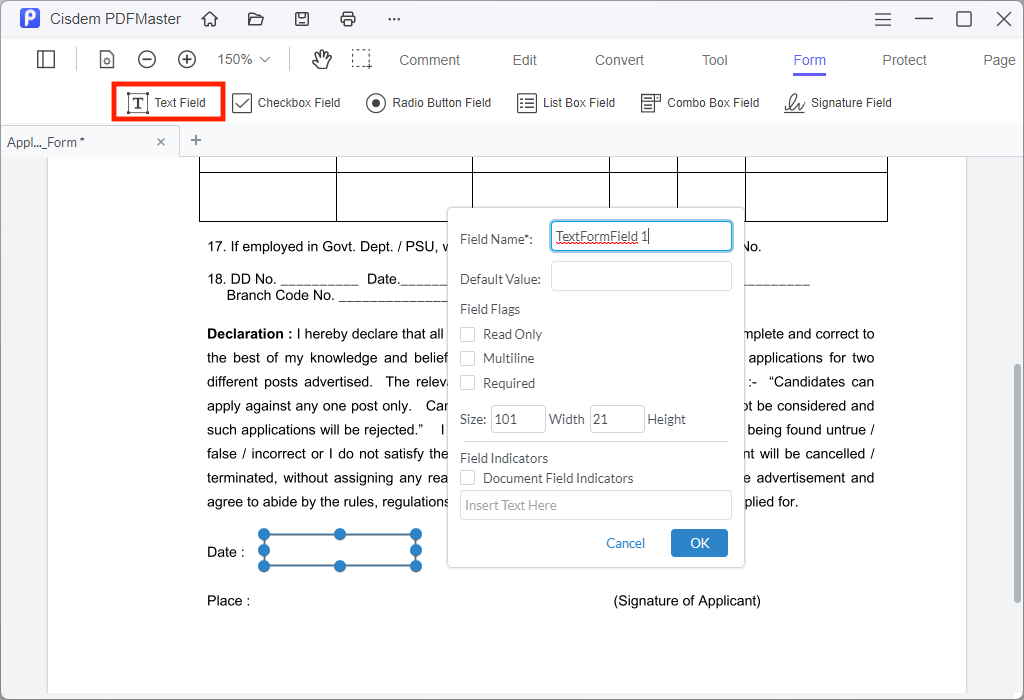Enable the Read Only field flag

click(x=466, y=334)
